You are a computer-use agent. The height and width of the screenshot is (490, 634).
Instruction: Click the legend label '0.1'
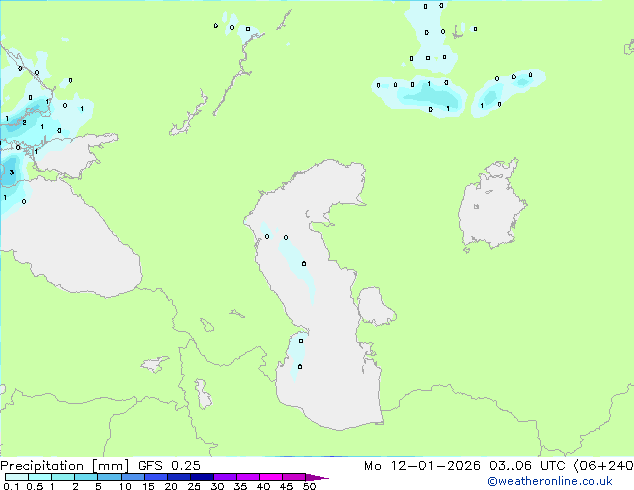(11, 486)
